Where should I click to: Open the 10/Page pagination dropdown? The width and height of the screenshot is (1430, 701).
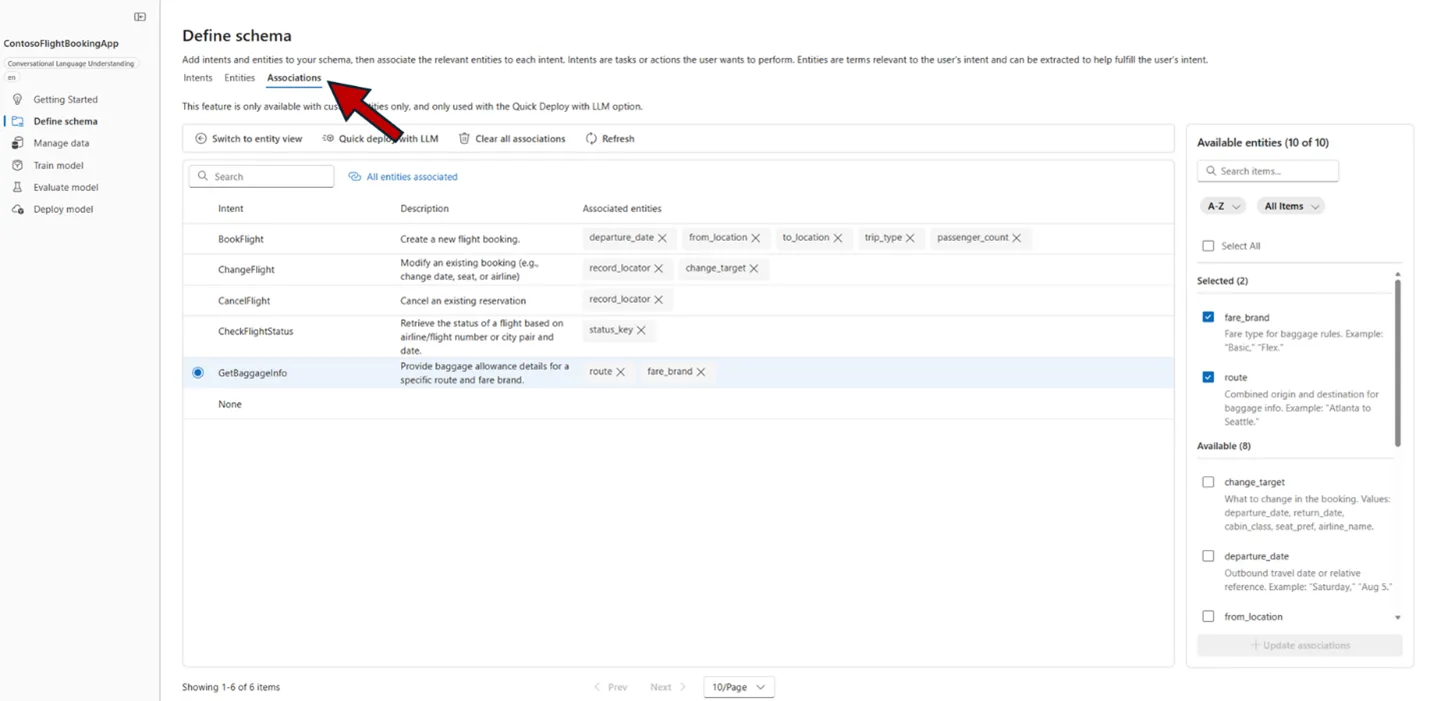(x=738, y=687)
